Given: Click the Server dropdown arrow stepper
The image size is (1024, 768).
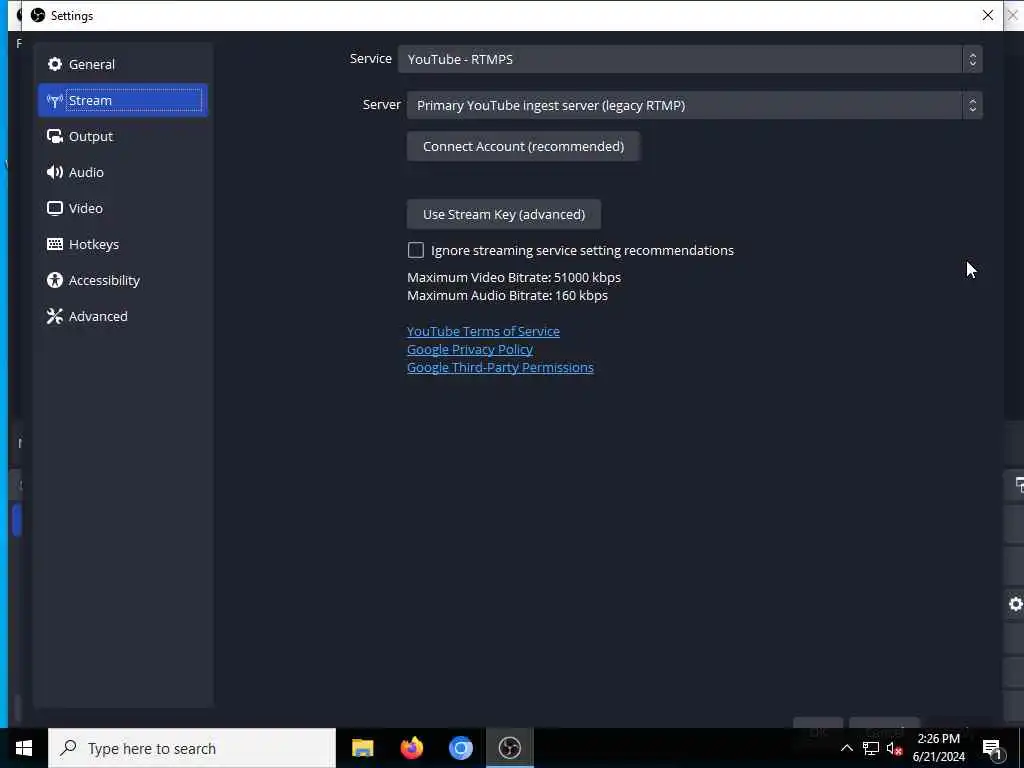Looking at the screenshot, I should tap(972, 105).
